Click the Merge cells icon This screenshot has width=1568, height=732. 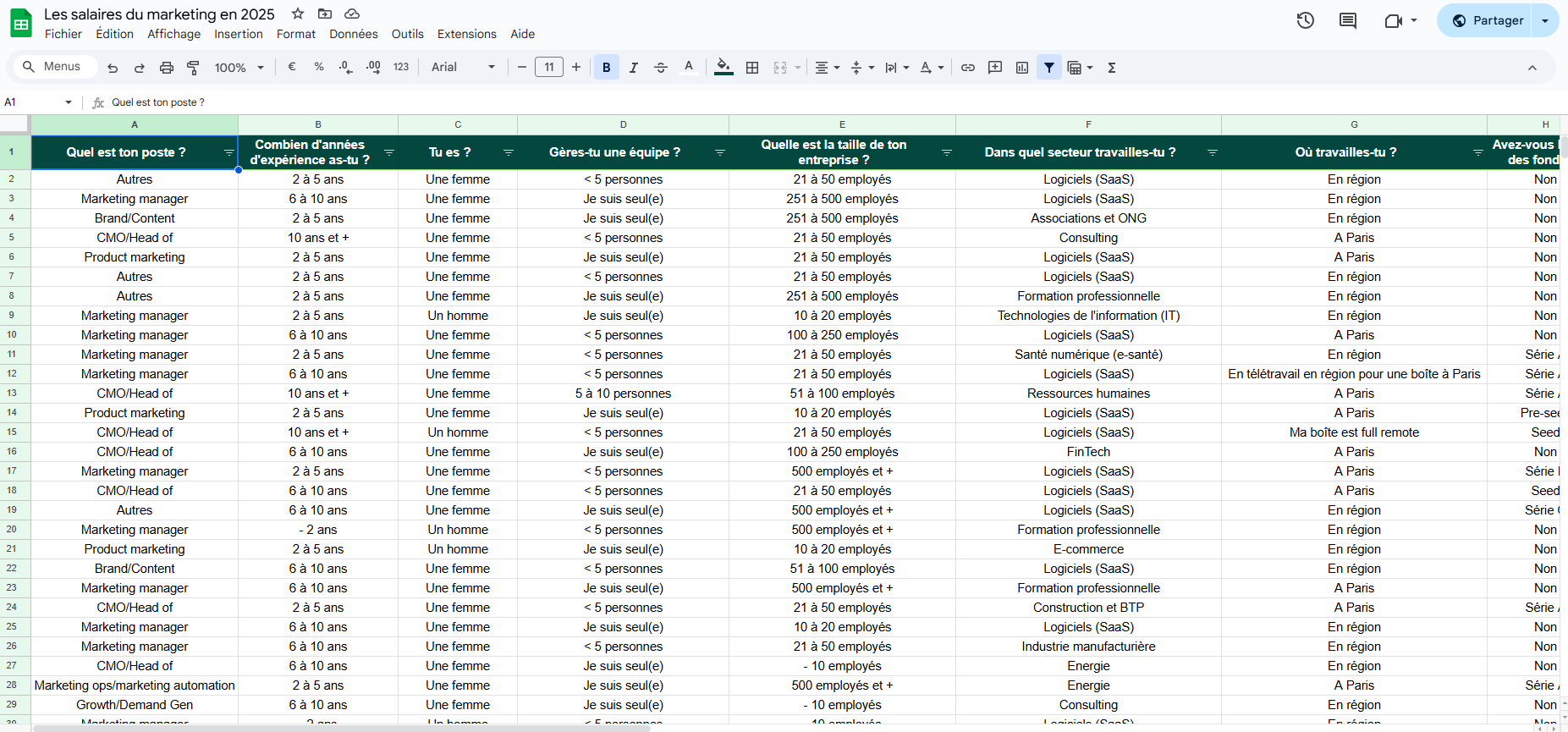780,68
